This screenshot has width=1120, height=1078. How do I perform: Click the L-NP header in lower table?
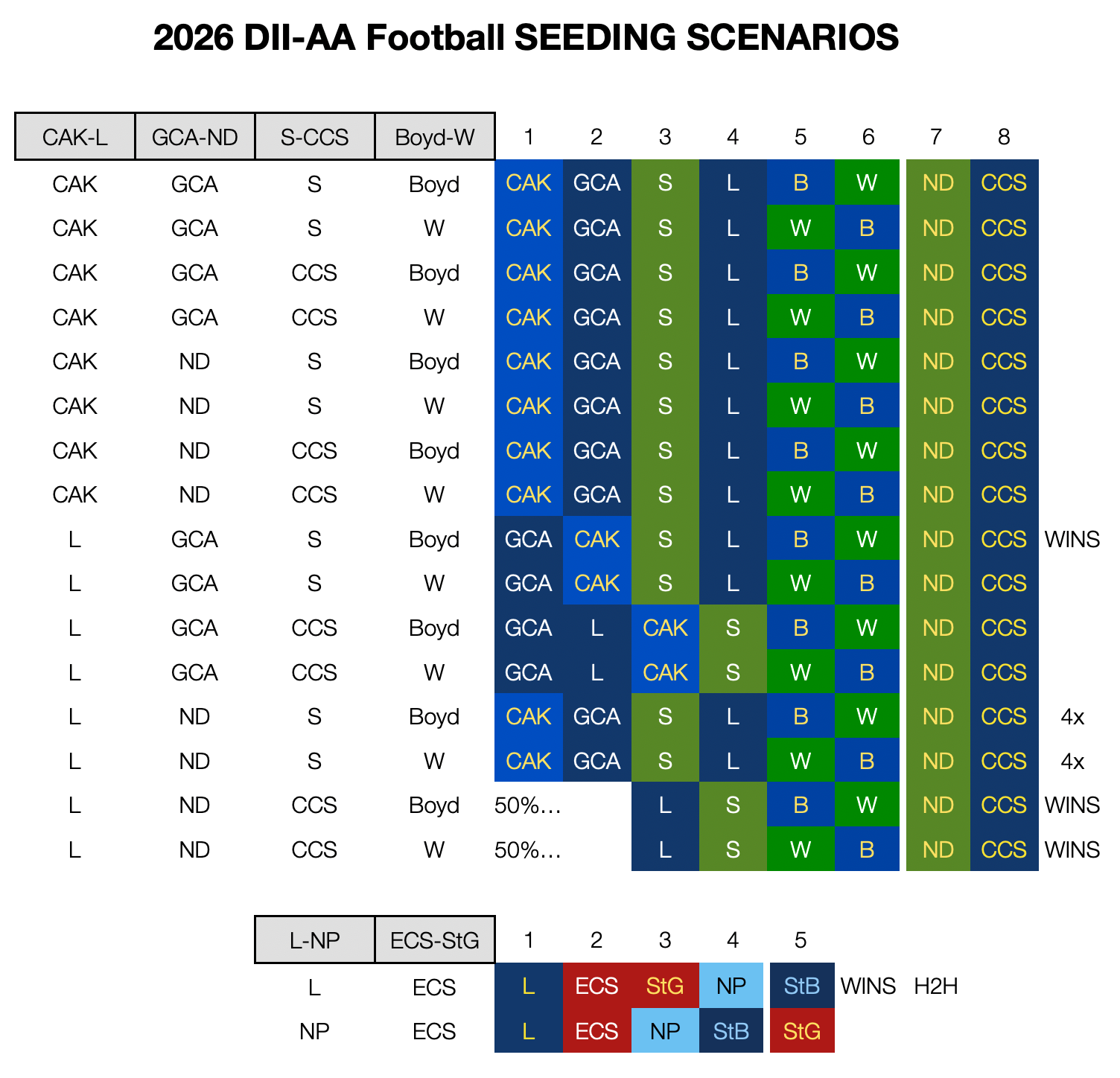point(315,940)
